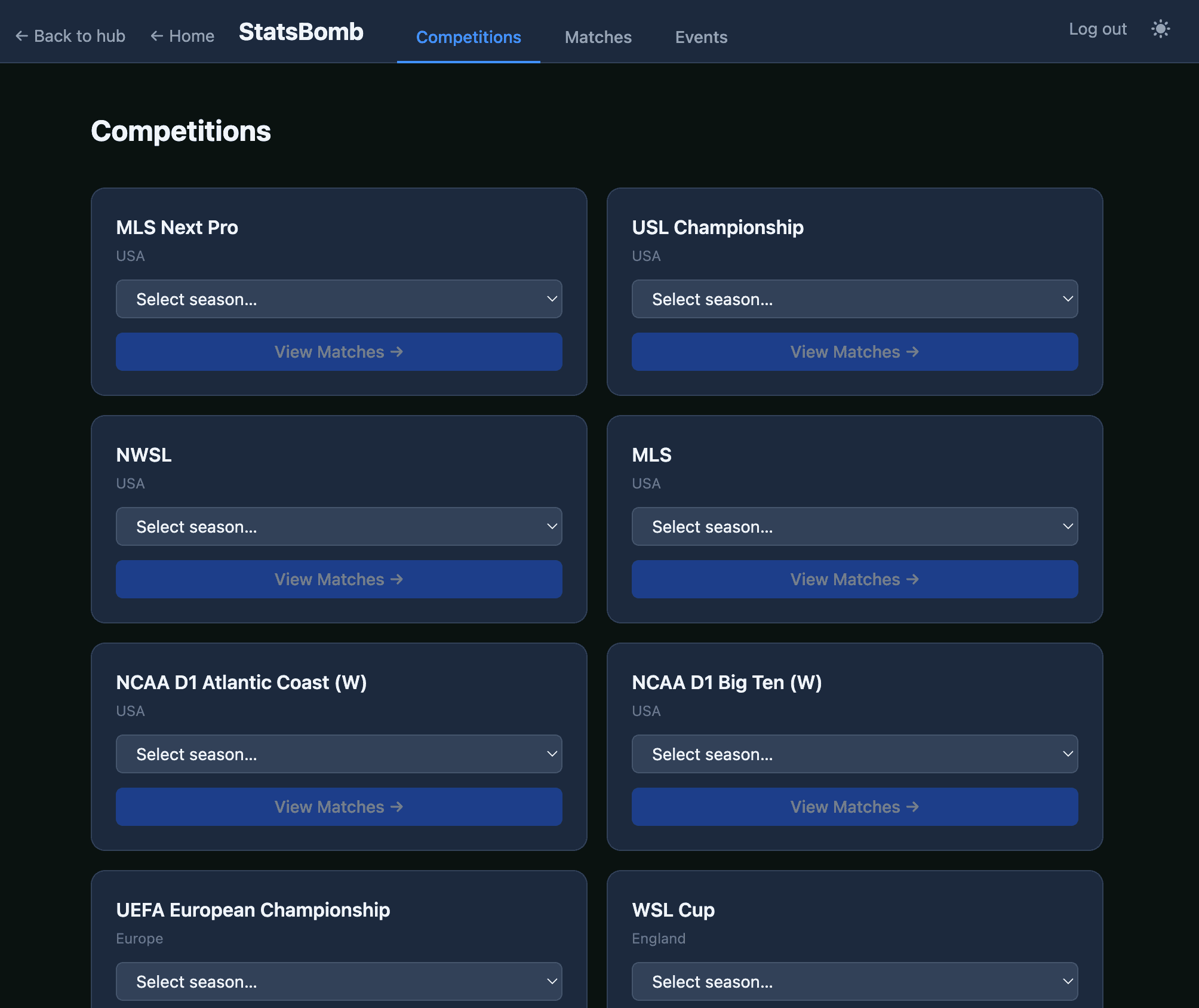Open the MLS season dropdown

pyautogui.click(x=855, y=526)
